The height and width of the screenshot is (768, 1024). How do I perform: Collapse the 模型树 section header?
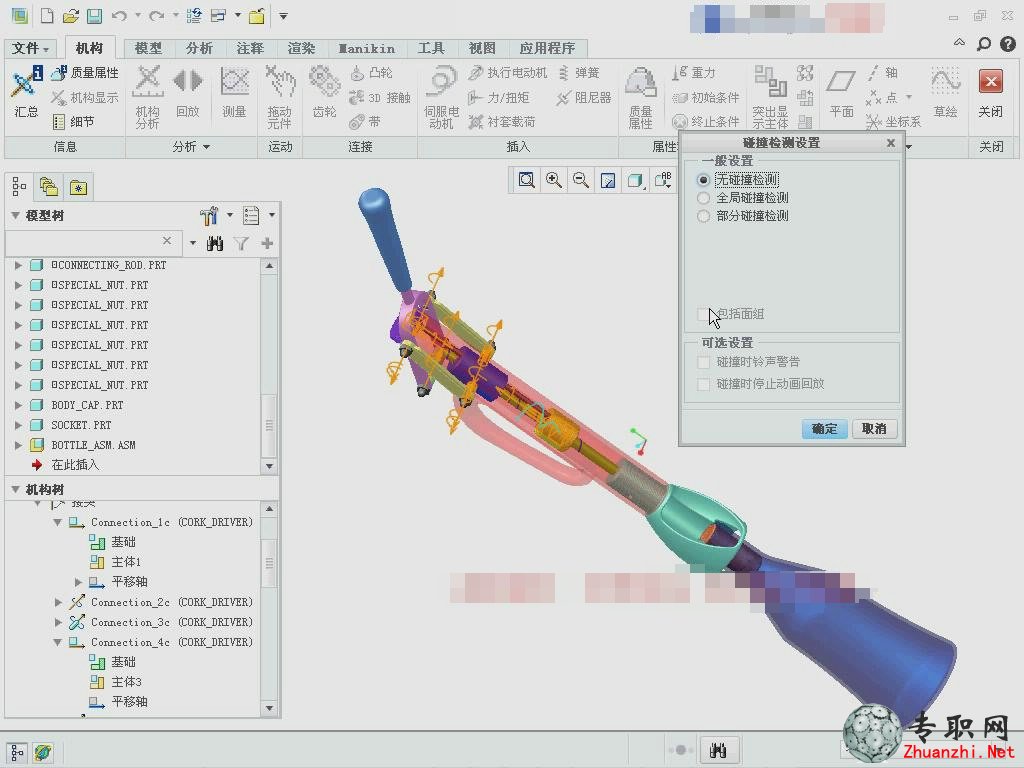[x=15, y=216]
